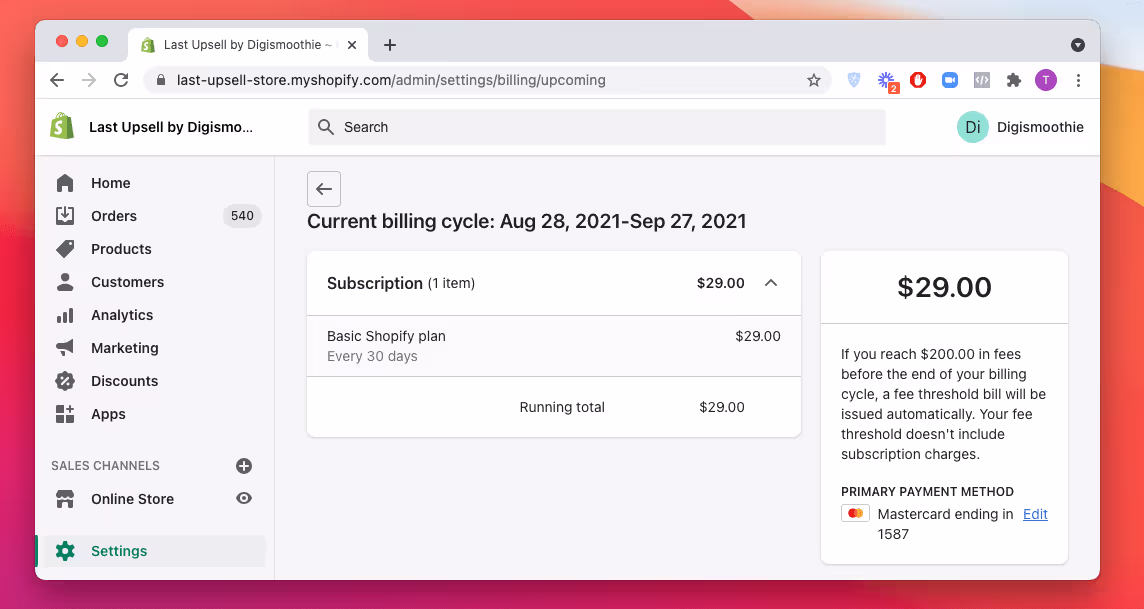Open Analytics from the sidebar
This screenshot has width=1144, height=609.
pos(122,315)
